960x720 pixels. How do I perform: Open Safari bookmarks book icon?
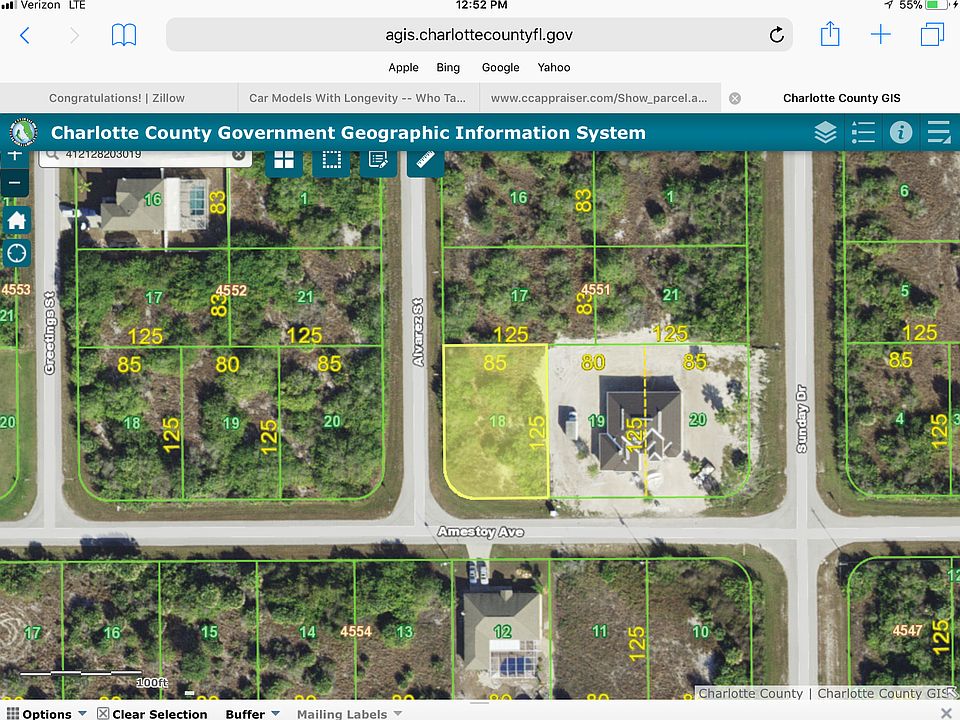click(x=124, y=35)
